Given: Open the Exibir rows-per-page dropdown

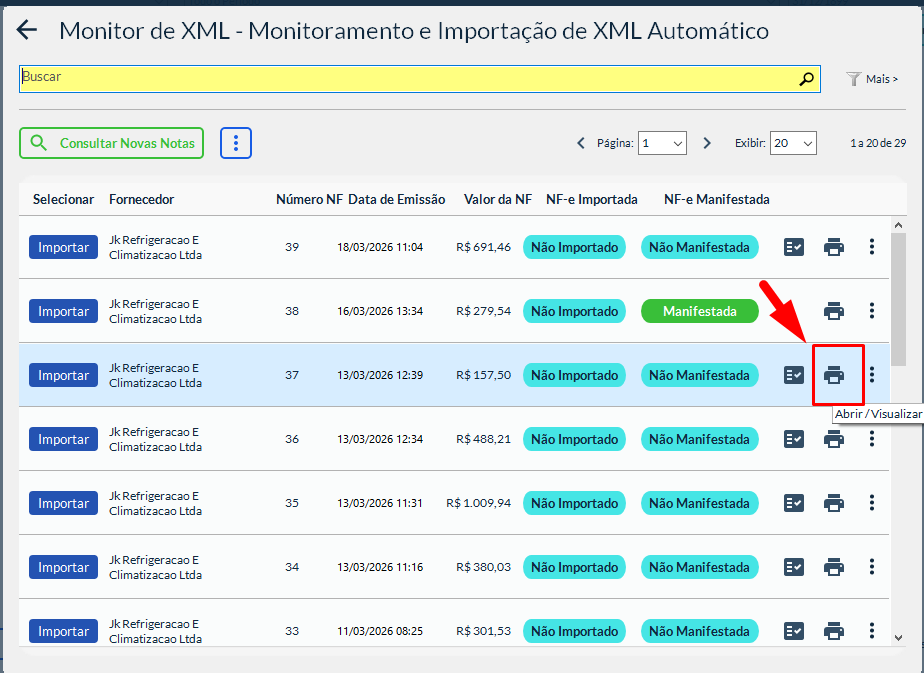Looking at the screenshot, I should 794,143.
